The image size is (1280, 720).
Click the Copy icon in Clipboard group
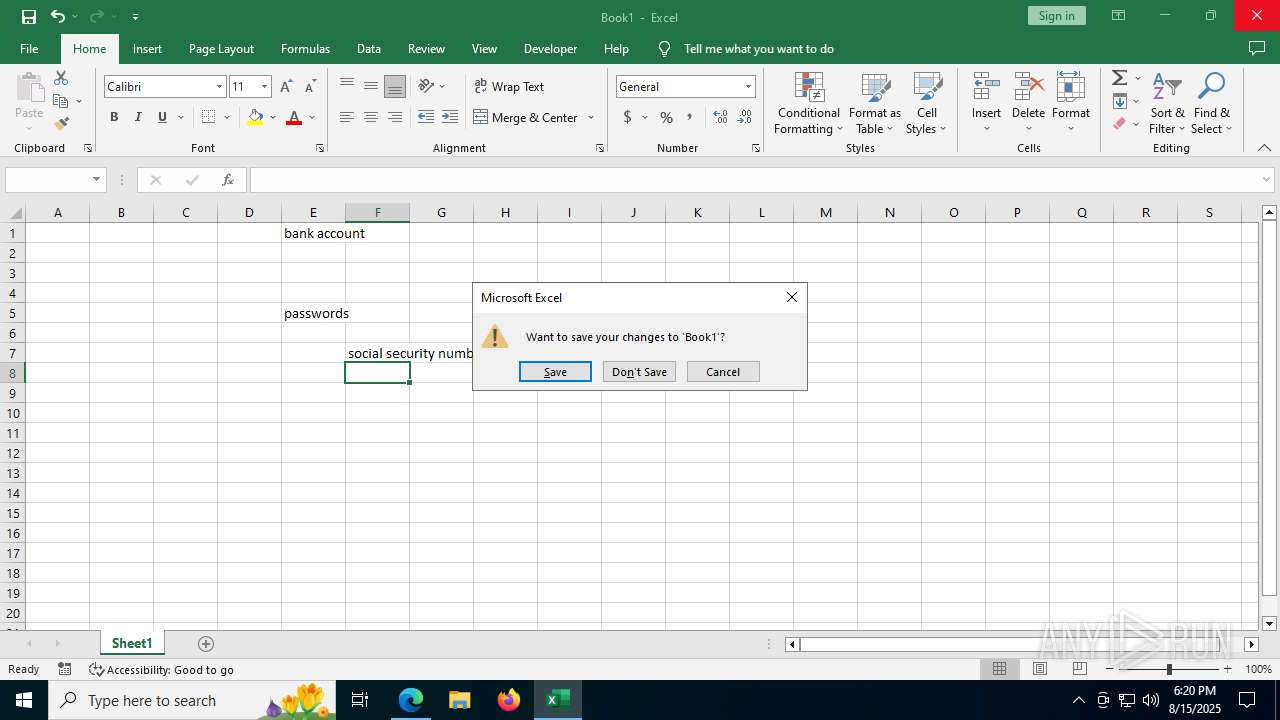[61, 101]
